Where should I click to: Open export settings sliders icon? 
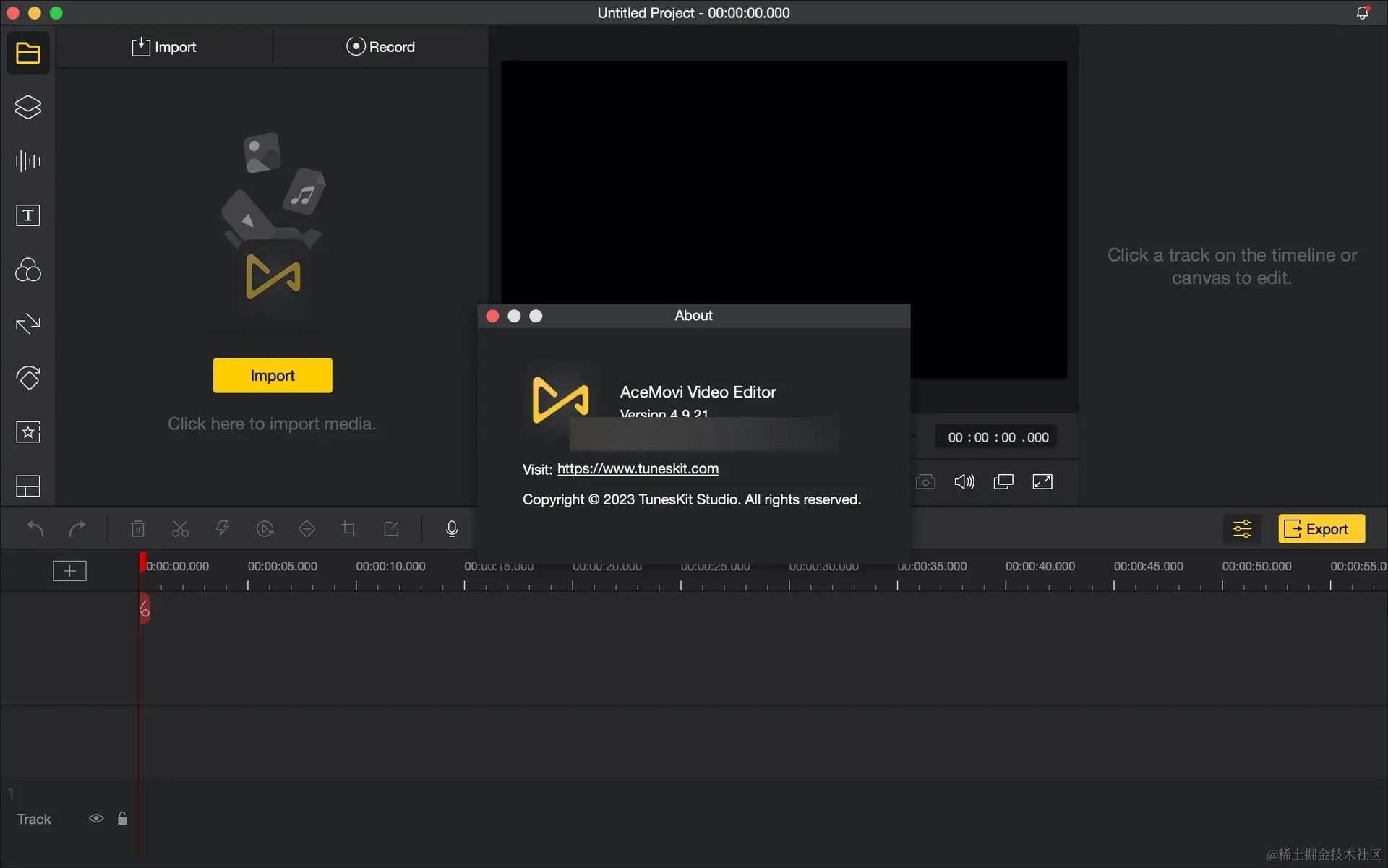tap(1242, 529)
